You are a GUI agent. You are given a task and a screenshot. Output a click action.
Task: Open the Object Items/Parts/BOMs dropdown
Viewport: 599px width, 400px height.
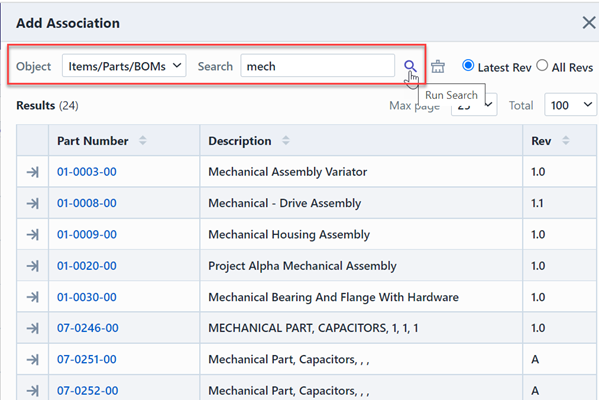coord(124,66)
